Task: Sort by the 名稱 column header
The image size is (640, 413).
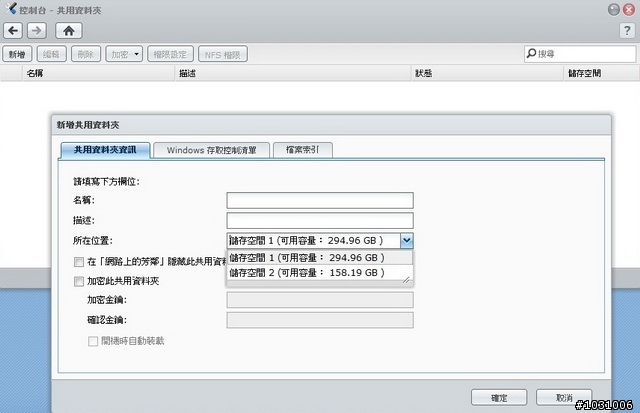Action: (98, 73)
